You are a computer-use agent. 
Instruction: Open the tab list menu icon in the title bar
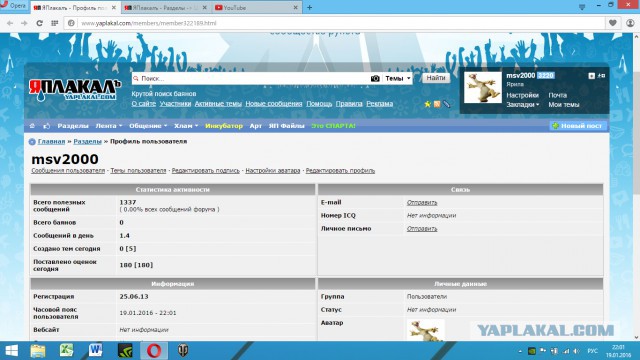[x=582, y=7]
